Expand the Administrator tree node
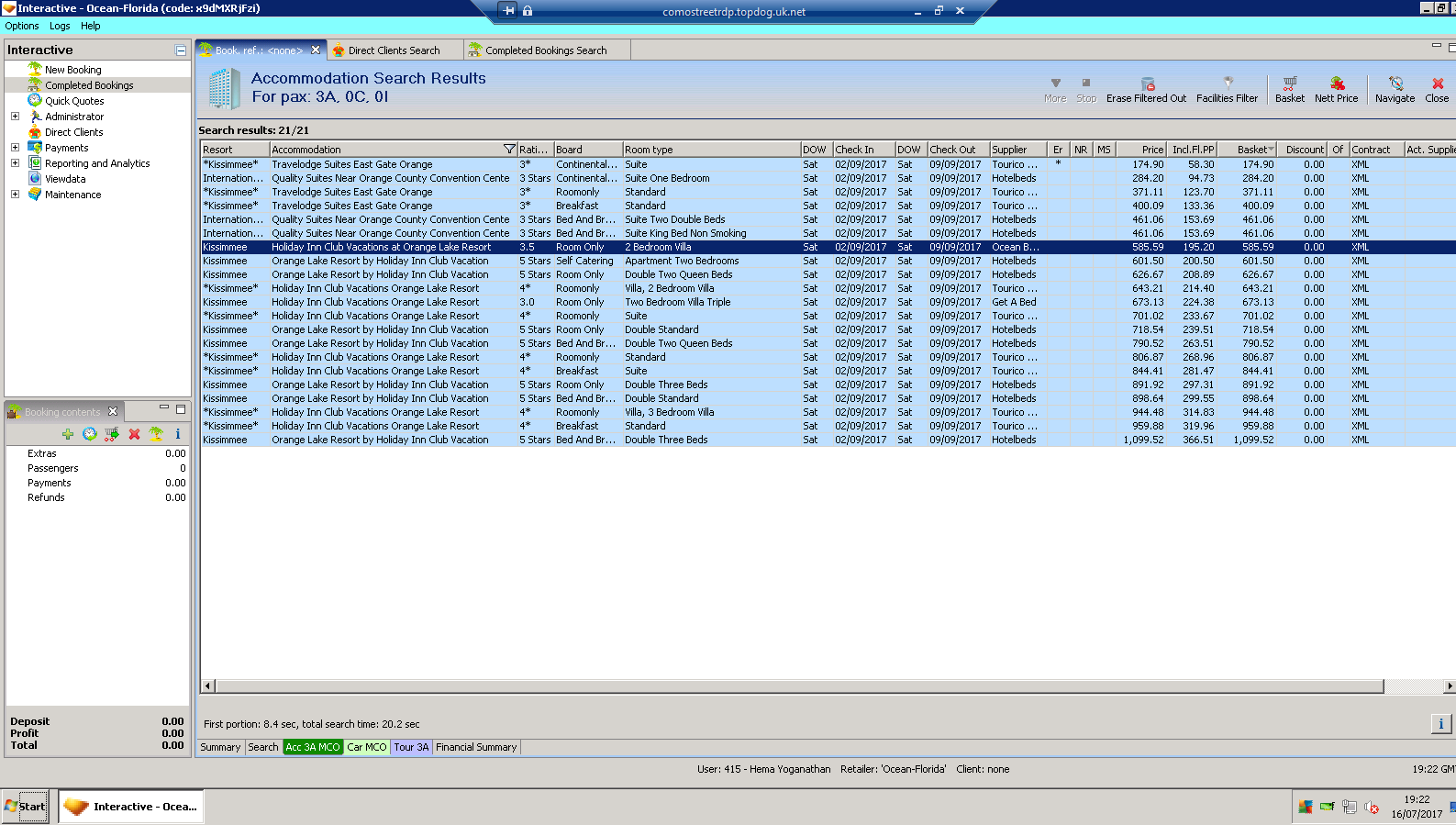Screen dimensions: 1456x825 tap(15, 117)
